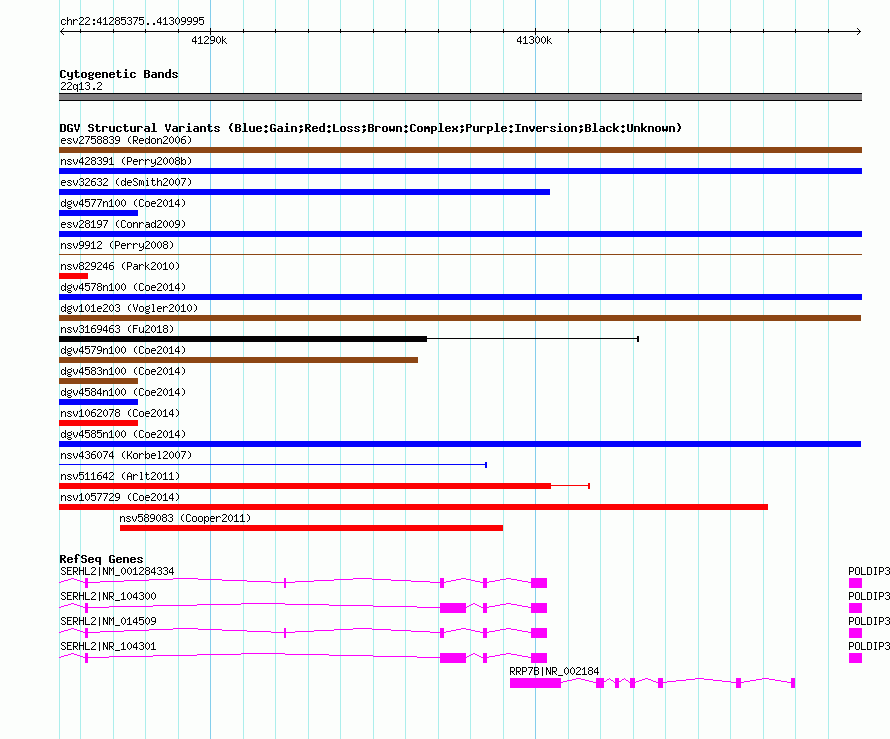
Task: Click the gray 22q13.2 cytogenetic band bar
Action: (x=460, y=97)
